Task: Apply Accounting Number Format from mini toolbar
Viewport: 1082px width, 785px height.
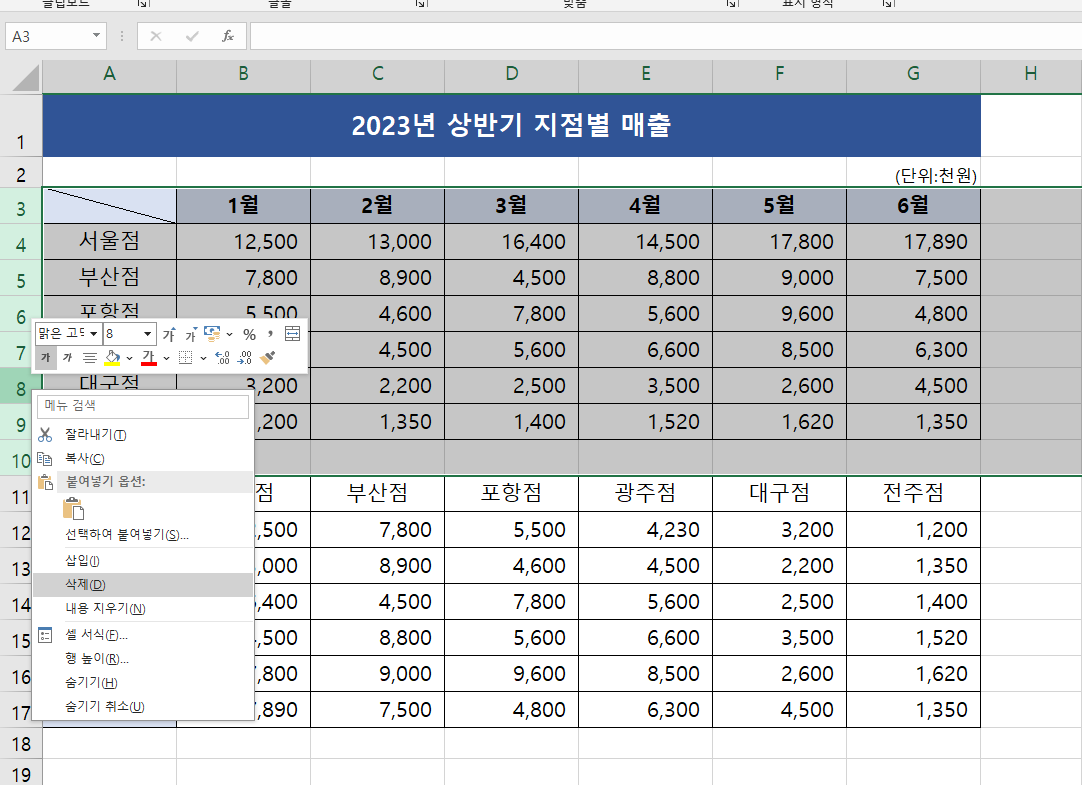Action: point(213,334)
